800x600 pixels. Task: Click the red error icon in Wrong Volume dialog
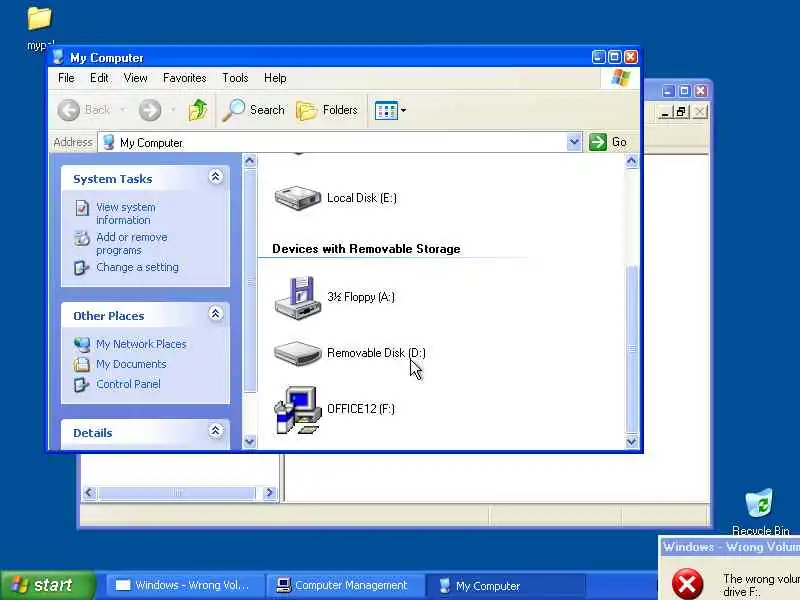coord(687,584)
